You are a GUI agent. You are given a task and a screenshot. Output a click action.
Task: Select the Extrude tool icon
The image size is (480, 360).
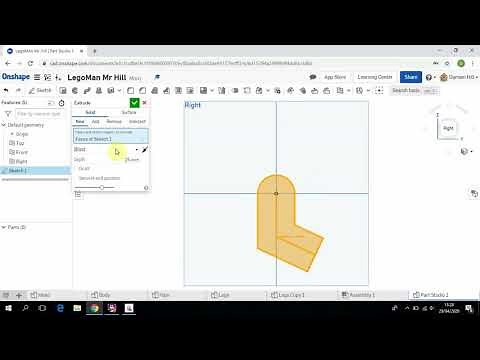point(63,90)
